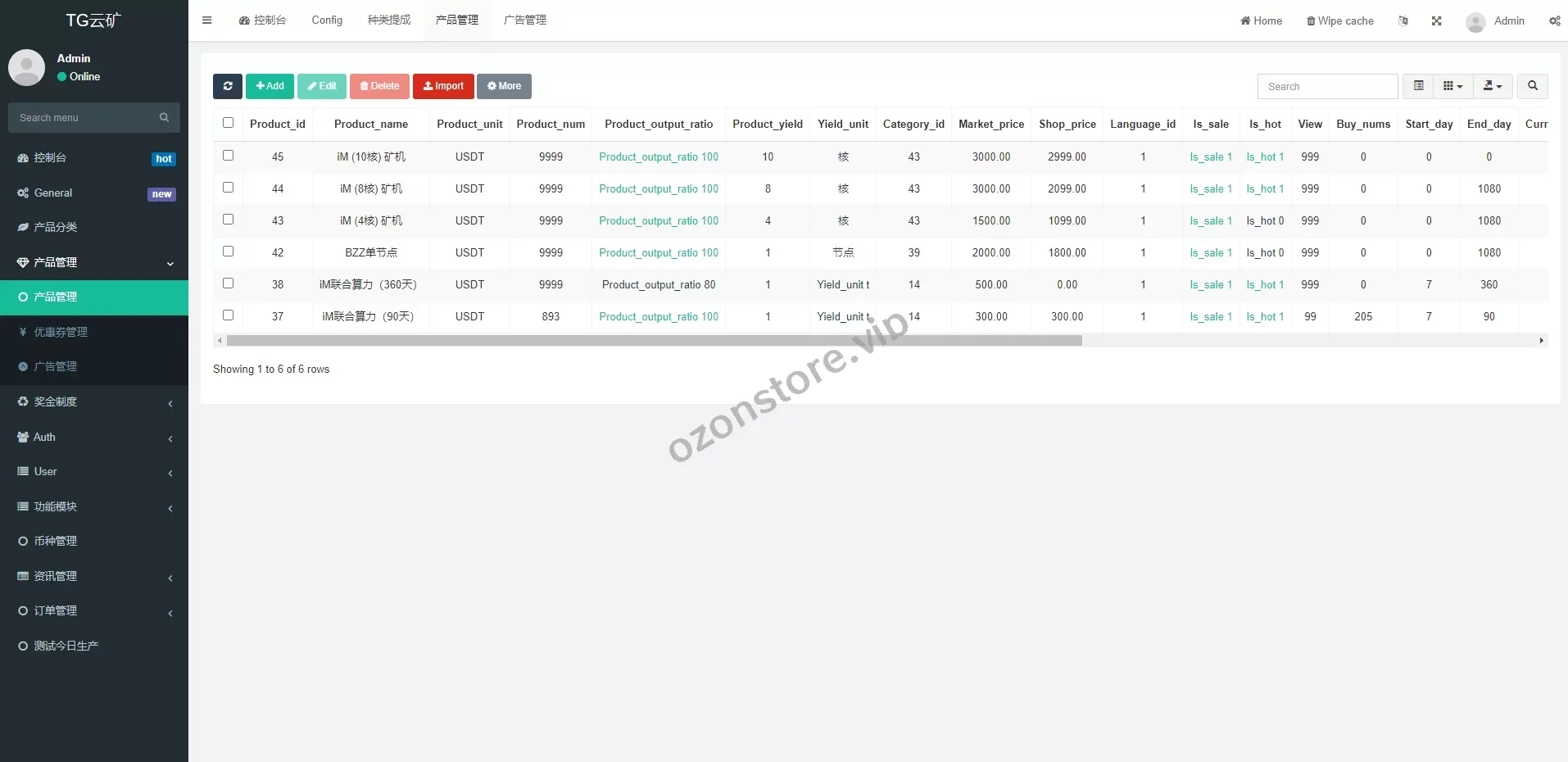Tick the checkbox for product 37 row
Viewport: 1568px width, 762px height.
(228, 315)
